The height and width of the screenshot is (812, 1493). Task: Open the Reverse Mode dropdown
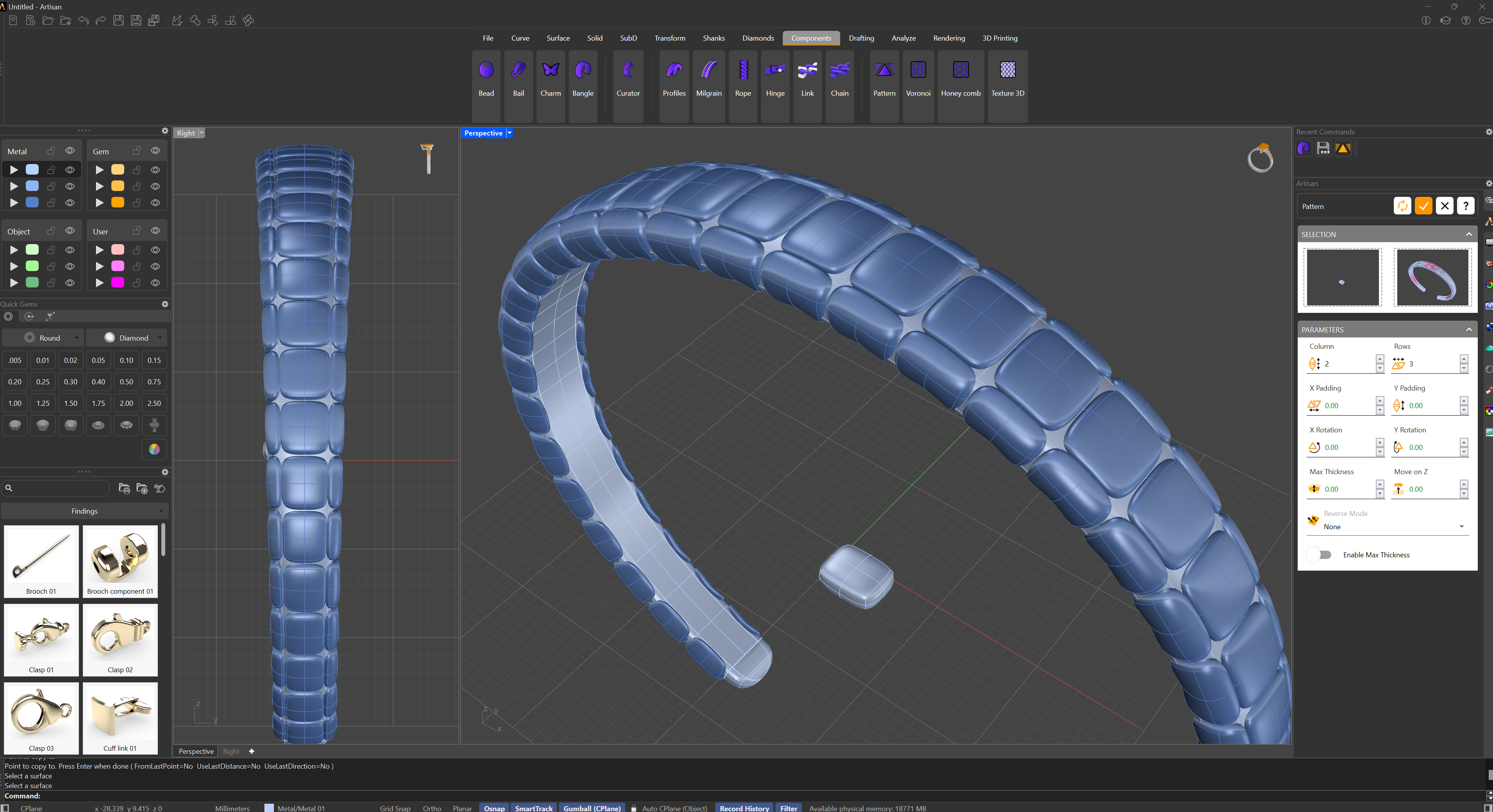1396,527
